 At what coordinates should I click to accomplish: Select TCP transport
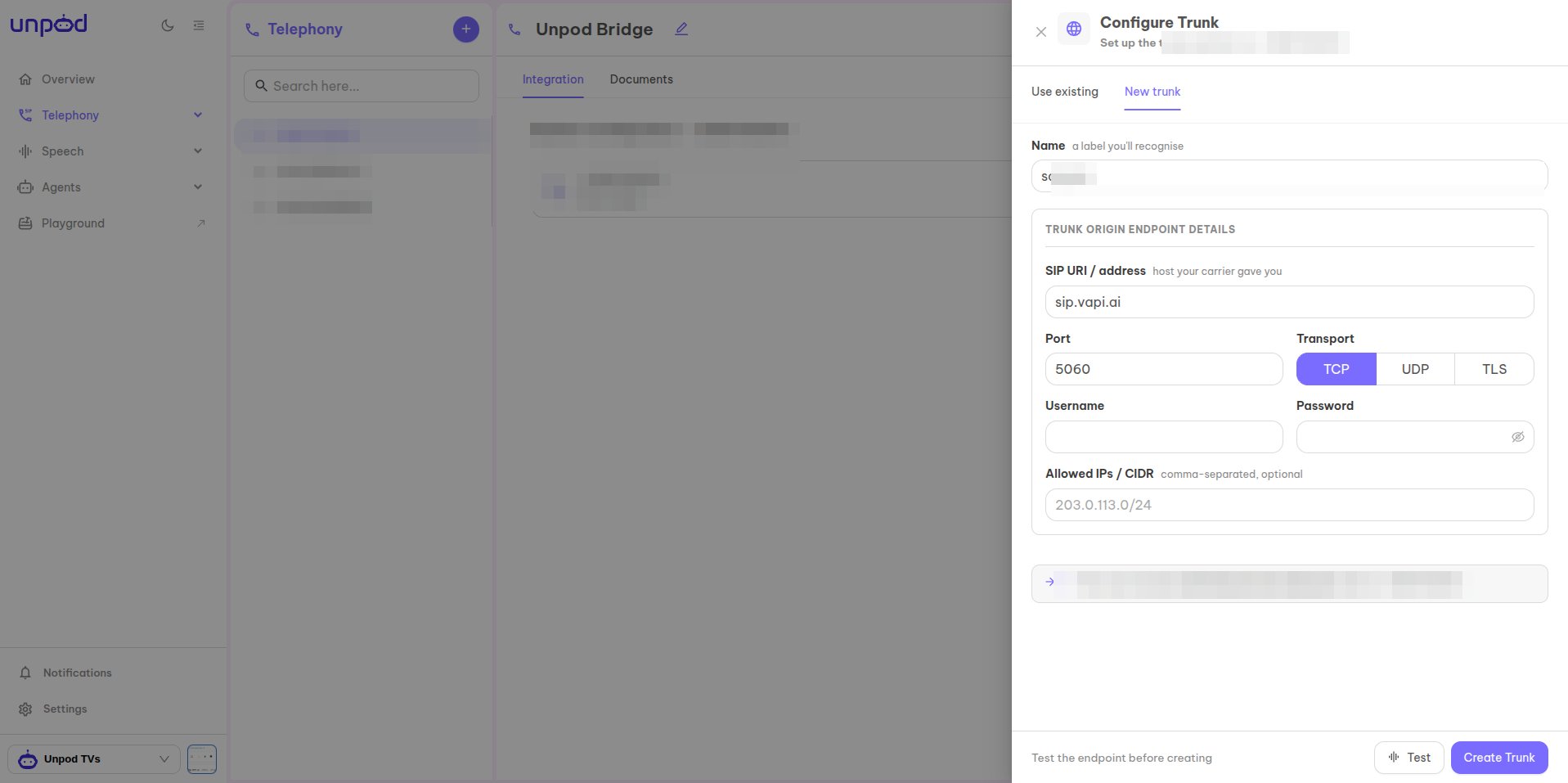click(1337, 369)
